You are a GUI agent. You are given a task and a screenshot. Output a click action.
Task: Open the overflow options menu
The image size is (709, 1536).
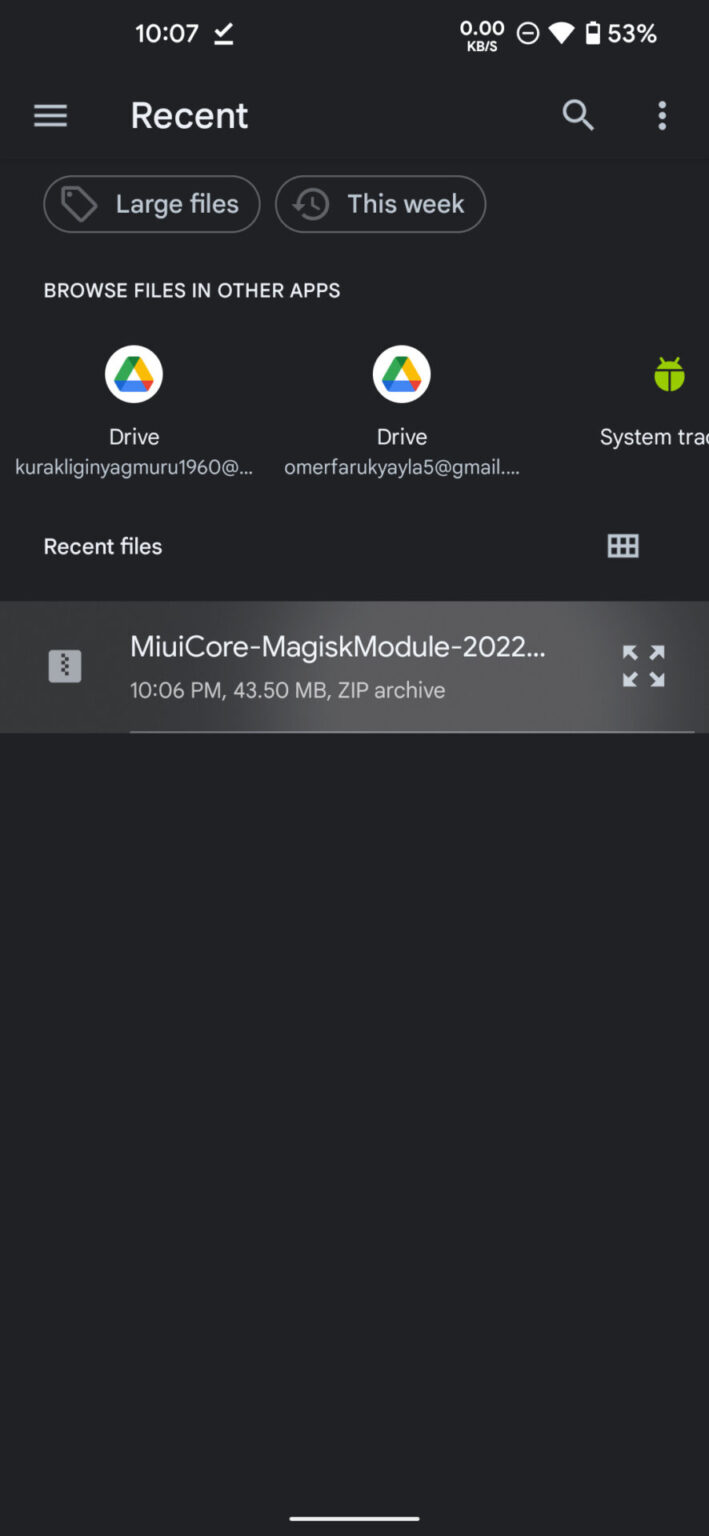662,115
